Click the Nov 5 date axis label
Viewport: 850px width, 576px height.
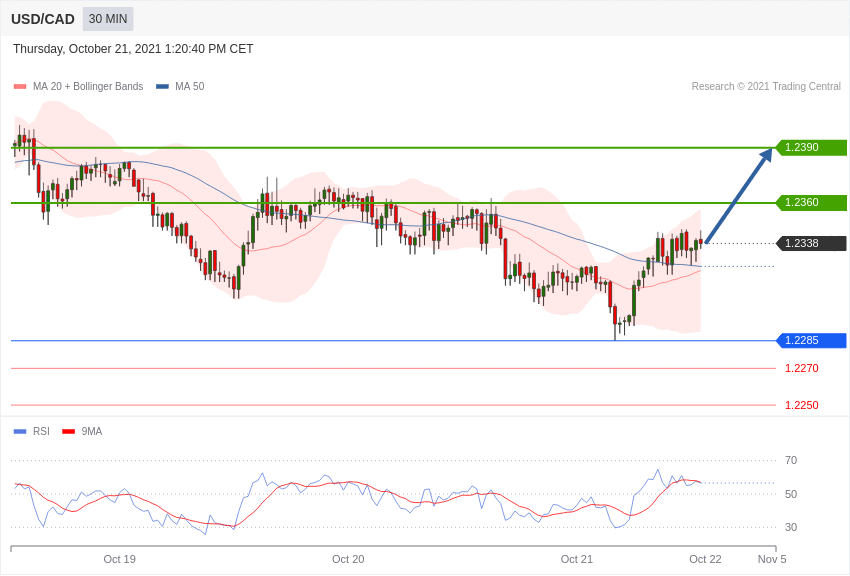[x=772, y=559]
